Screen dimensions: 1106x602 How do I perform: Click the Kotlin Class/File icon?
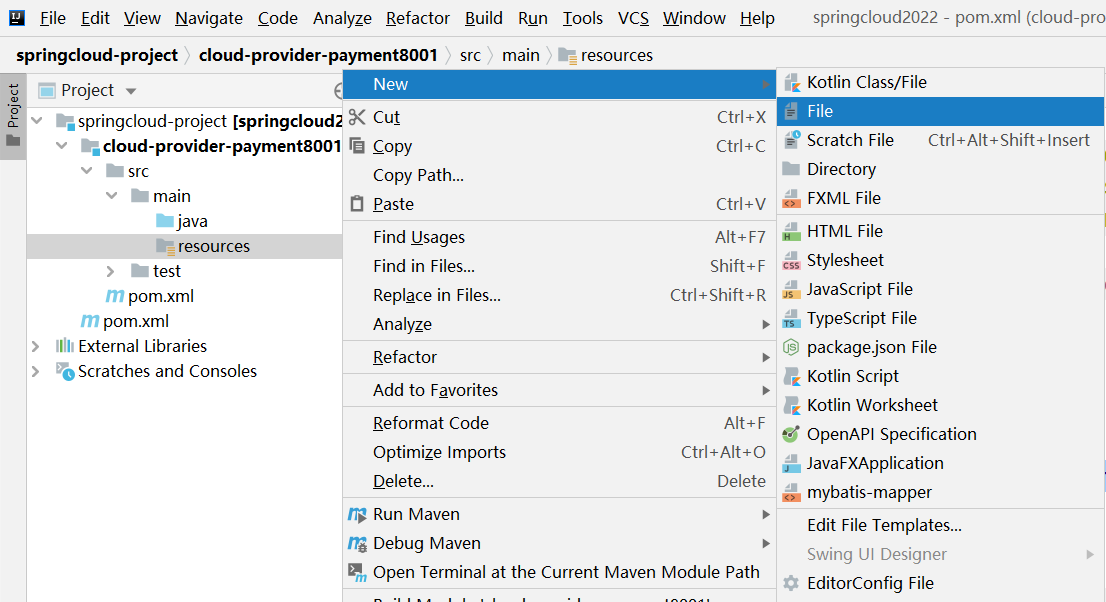pos(792,83)
